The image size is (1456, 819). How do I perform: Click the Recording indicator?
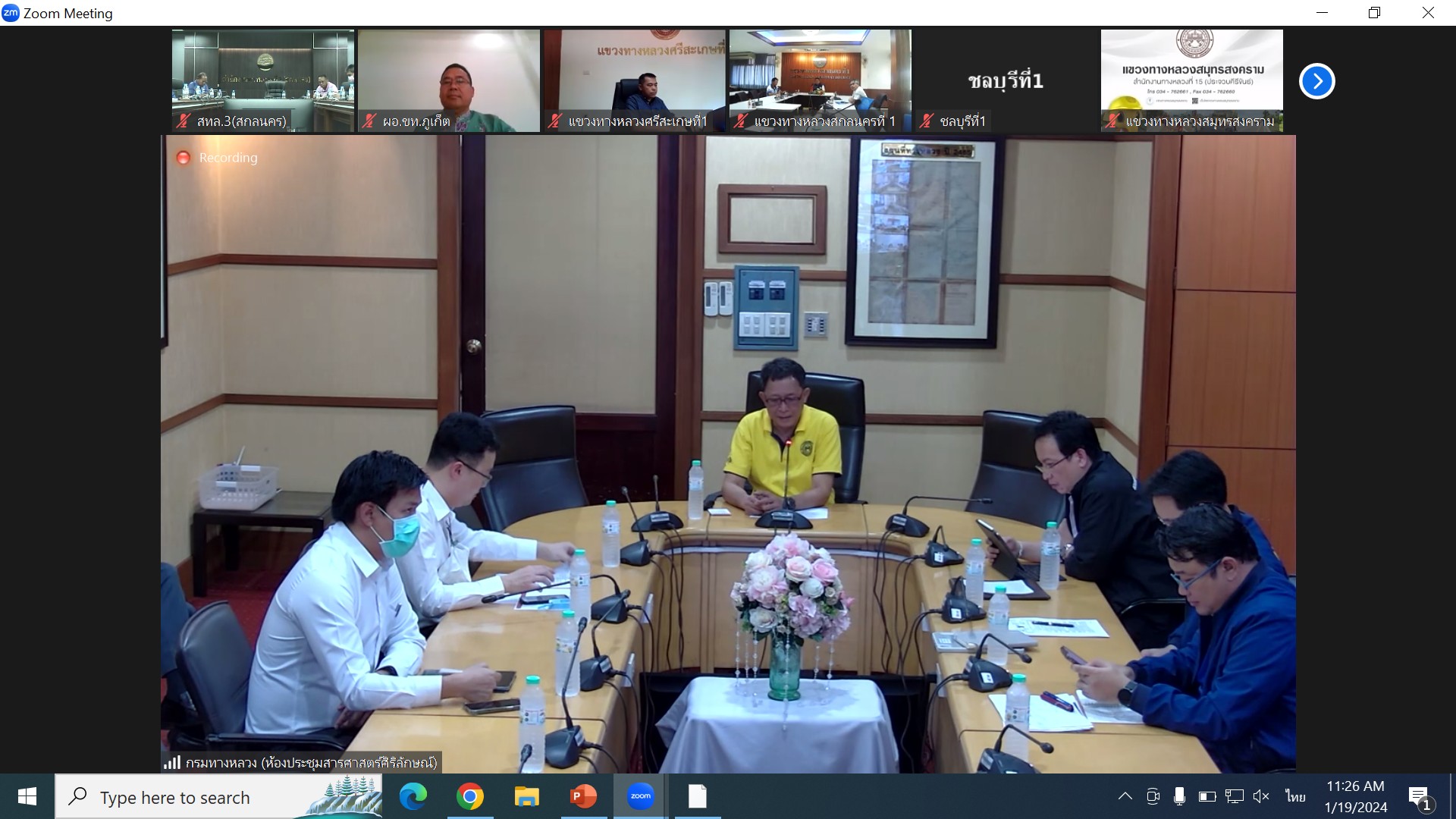point(218,158)
